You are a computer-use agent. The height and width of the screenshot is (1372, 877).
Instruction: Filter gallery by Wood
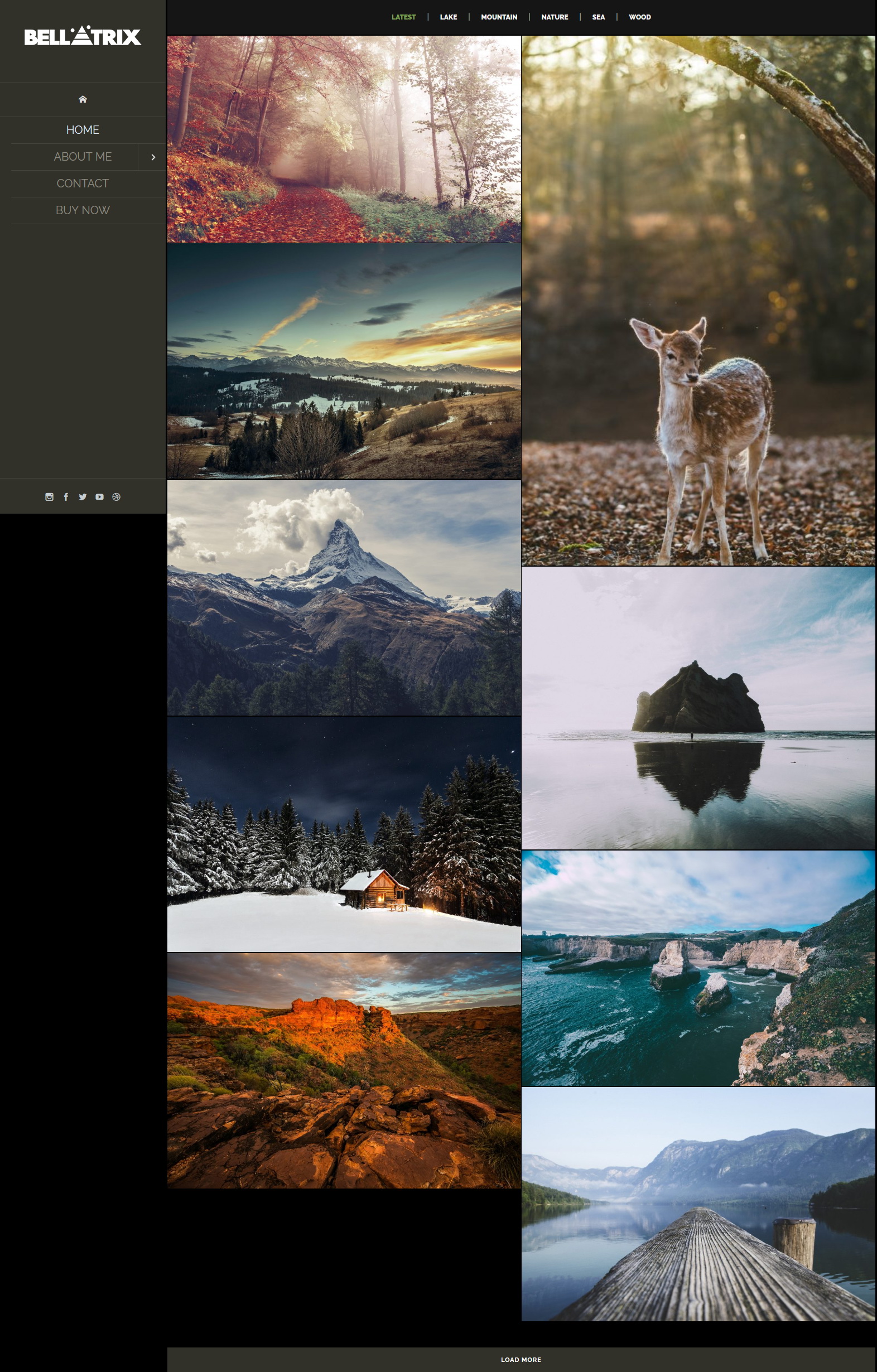coord(639,17)
